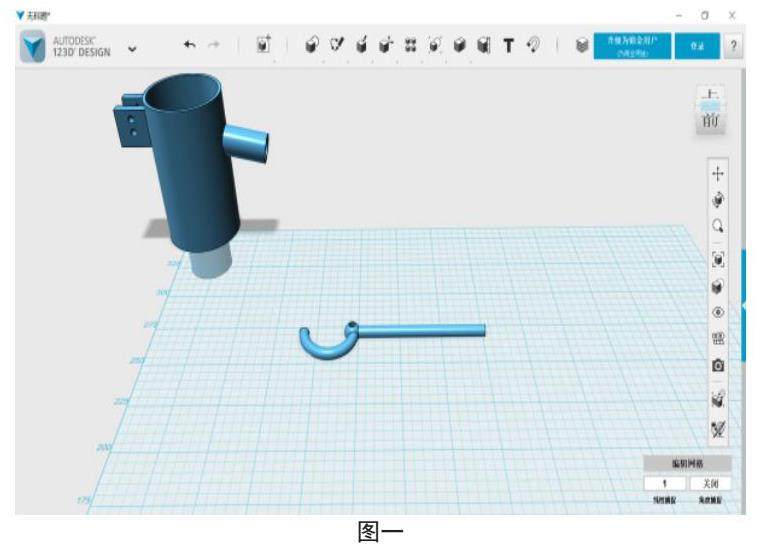
Task: Select the Zoom magnifier tool
Action: pyautogui.click(x=717, y=226)
